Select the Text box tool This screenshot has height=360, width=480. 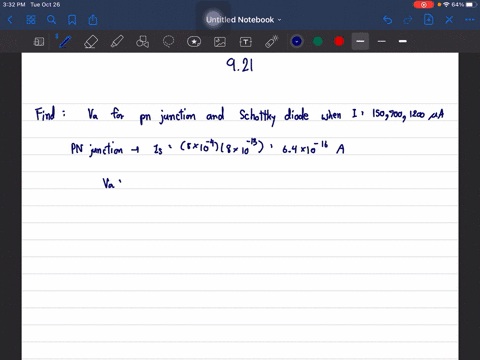[x=246, y=42]
